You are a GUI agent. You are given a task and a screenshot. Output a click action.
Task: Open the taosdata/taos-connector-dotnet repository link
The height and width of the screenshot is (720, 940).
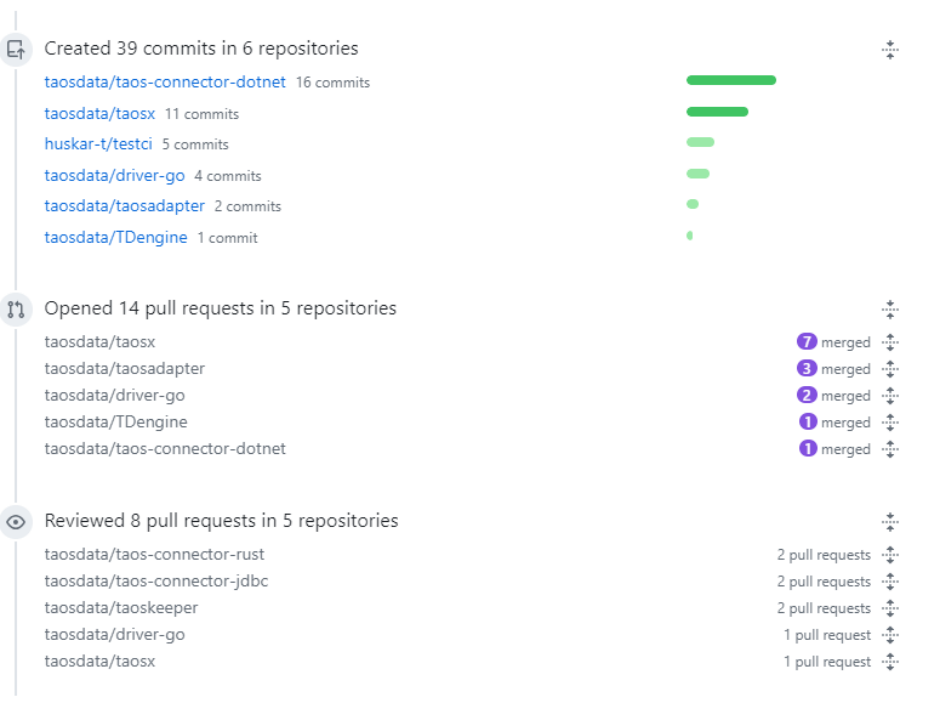point(165,82)
